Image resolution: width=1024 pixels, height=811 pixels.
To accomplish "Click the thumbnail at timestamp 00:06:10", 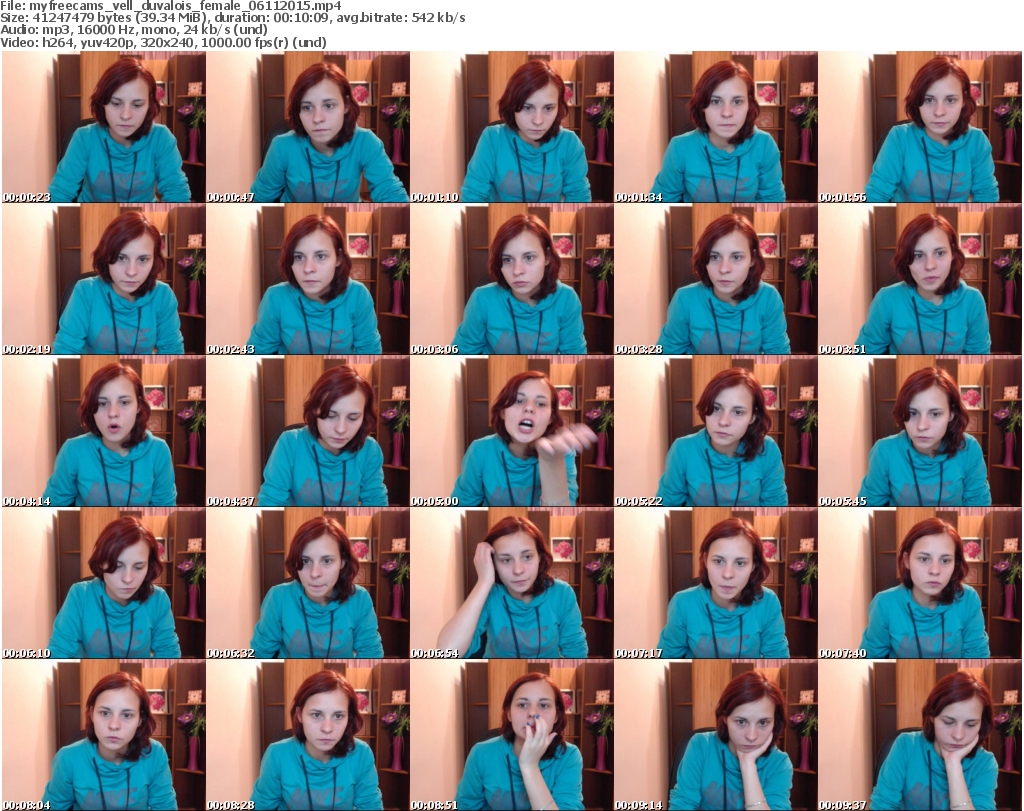I will tap(104, 583).
